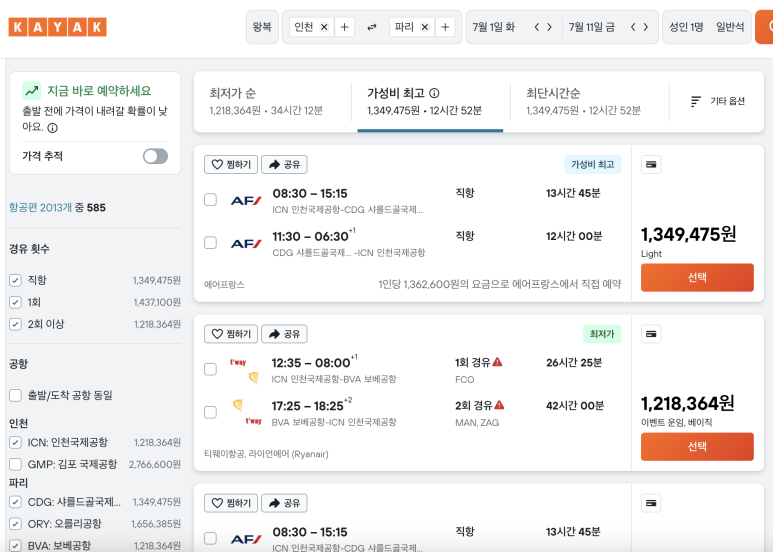The width and height of the screenshot is (773, 552).
Task: Select the 최단시간순 sorting tab
Action: pos(590,102)
